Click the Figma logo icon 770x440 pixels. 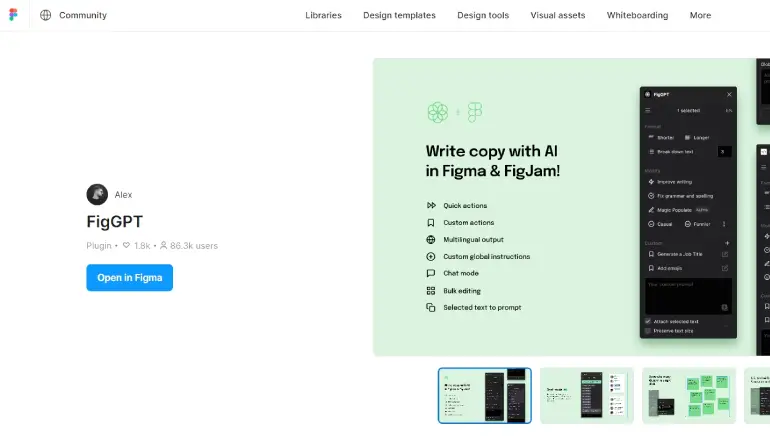click(13, 15)
